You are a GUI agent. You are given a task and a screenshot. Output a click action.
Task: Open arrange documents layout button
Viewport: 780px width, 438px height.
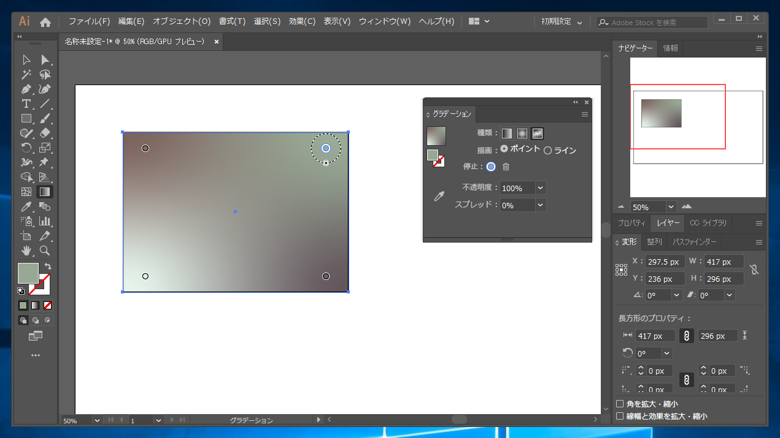(479, 21)
